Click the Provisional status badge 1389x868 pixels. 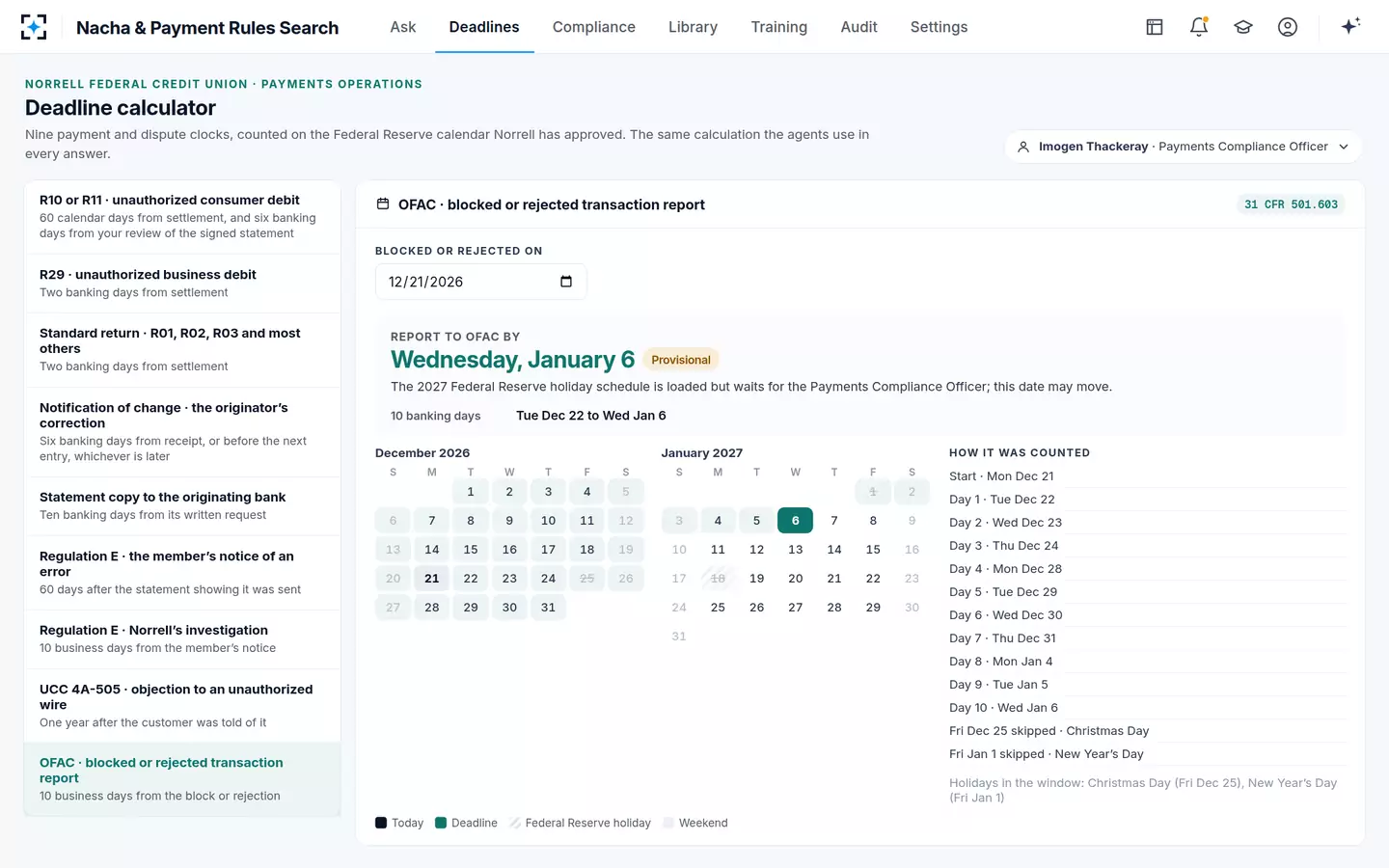pyautogui.click(x=681, y=360)
